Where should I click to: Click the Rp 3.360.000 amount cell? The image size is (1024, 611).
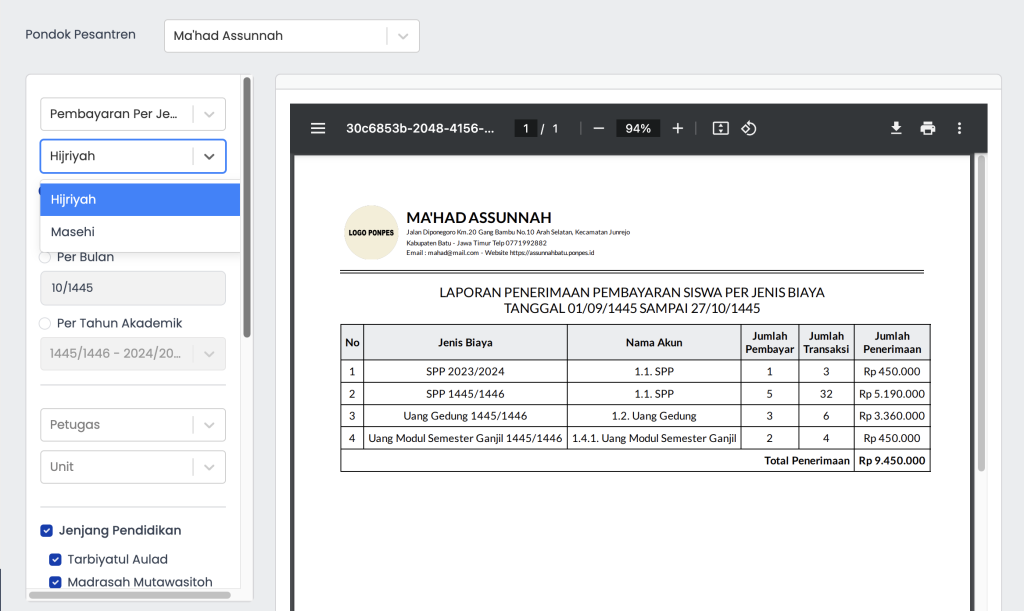(892, 416)
